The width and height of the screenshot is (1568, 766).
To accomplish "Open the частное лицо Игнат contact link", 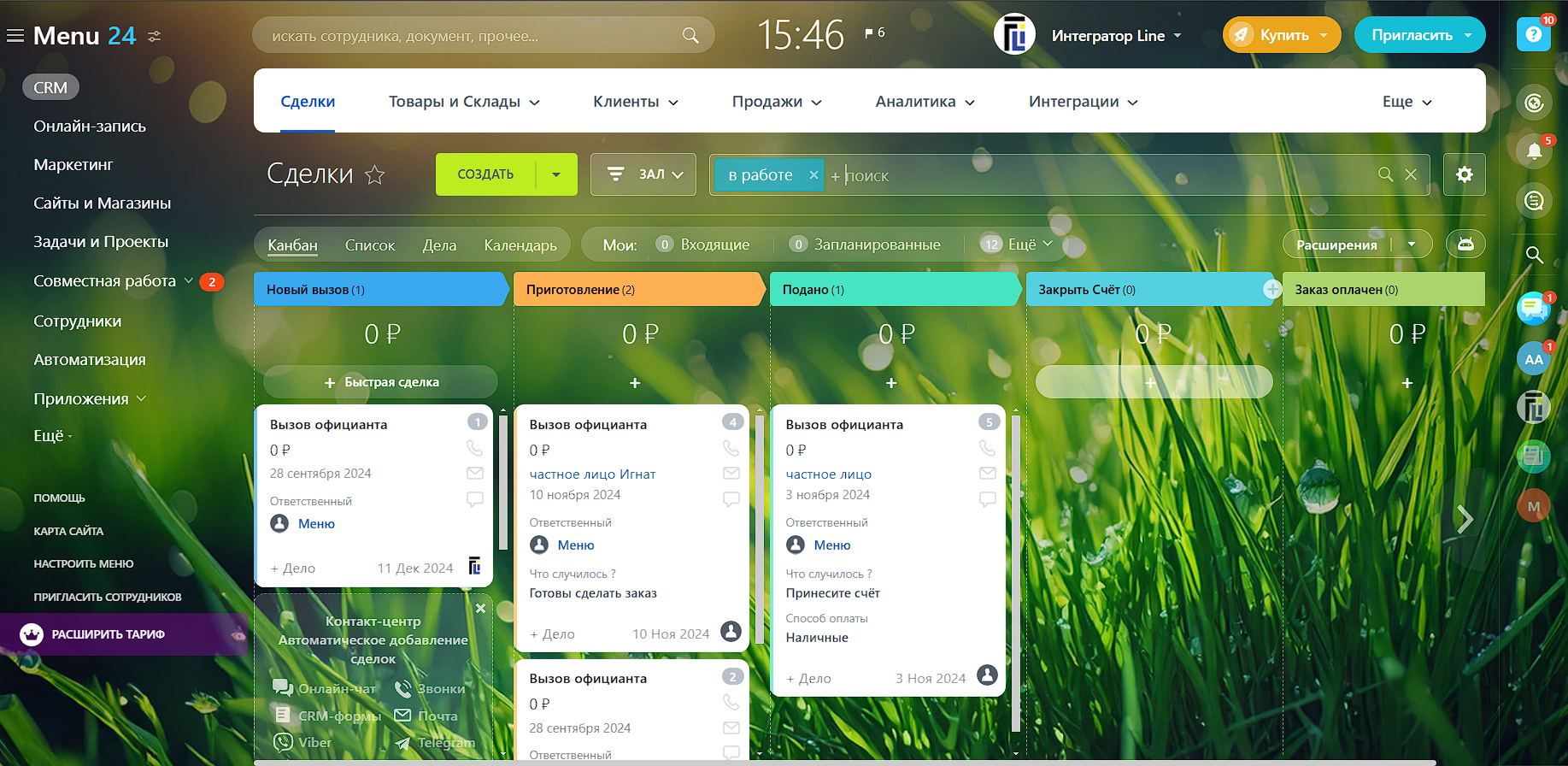I will [x=592, y=474].
